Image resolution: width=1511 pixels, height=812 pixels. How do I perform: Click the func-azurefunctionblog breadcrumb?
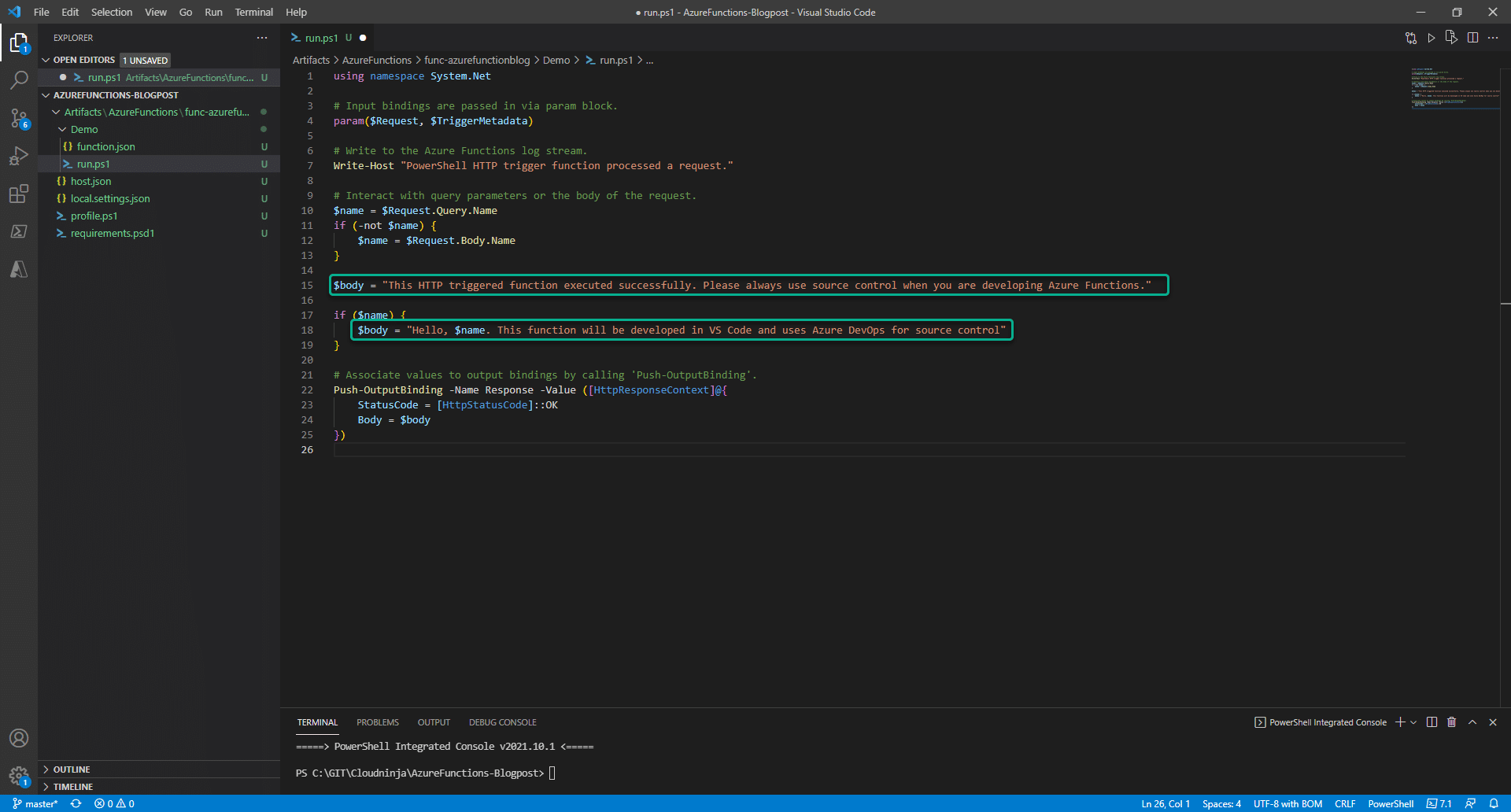pyautogui.click(x=477, y=61)
